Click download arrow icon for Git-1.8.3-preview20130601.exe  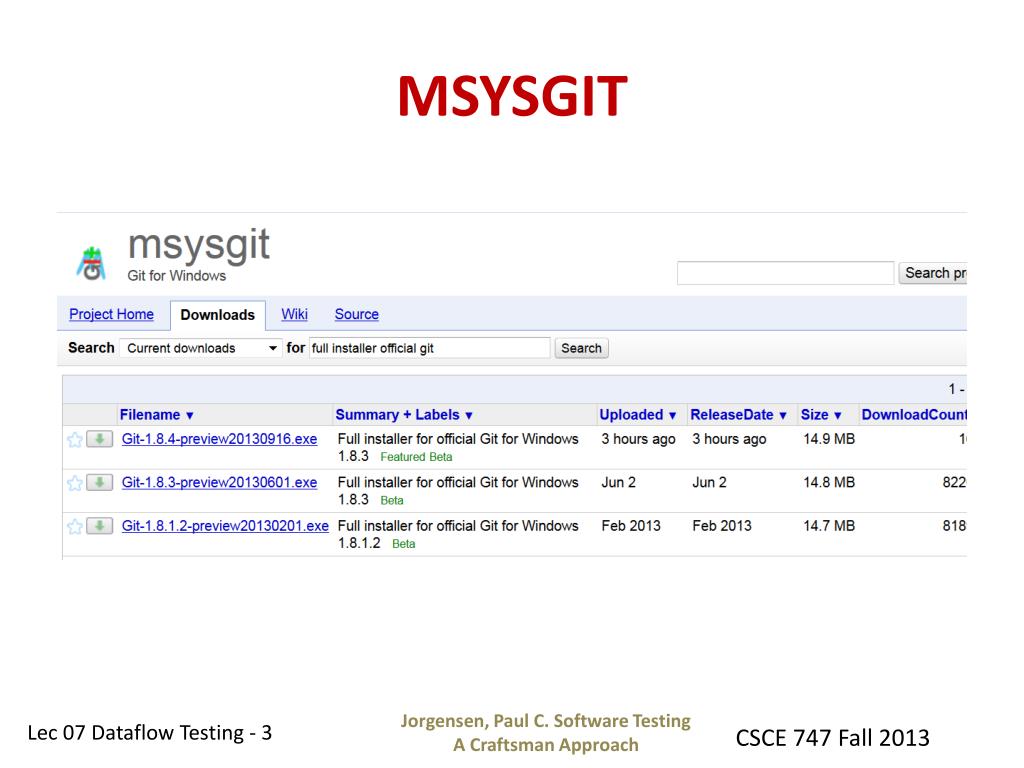pyautogui.click(x=100, y=483)
